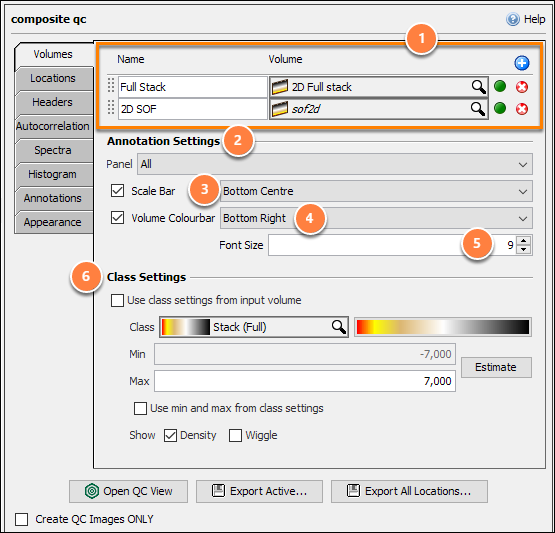Viewport: 555px width, 533px height.
Task: Remove the Full Stack row with red X
Action: (522, 87)
